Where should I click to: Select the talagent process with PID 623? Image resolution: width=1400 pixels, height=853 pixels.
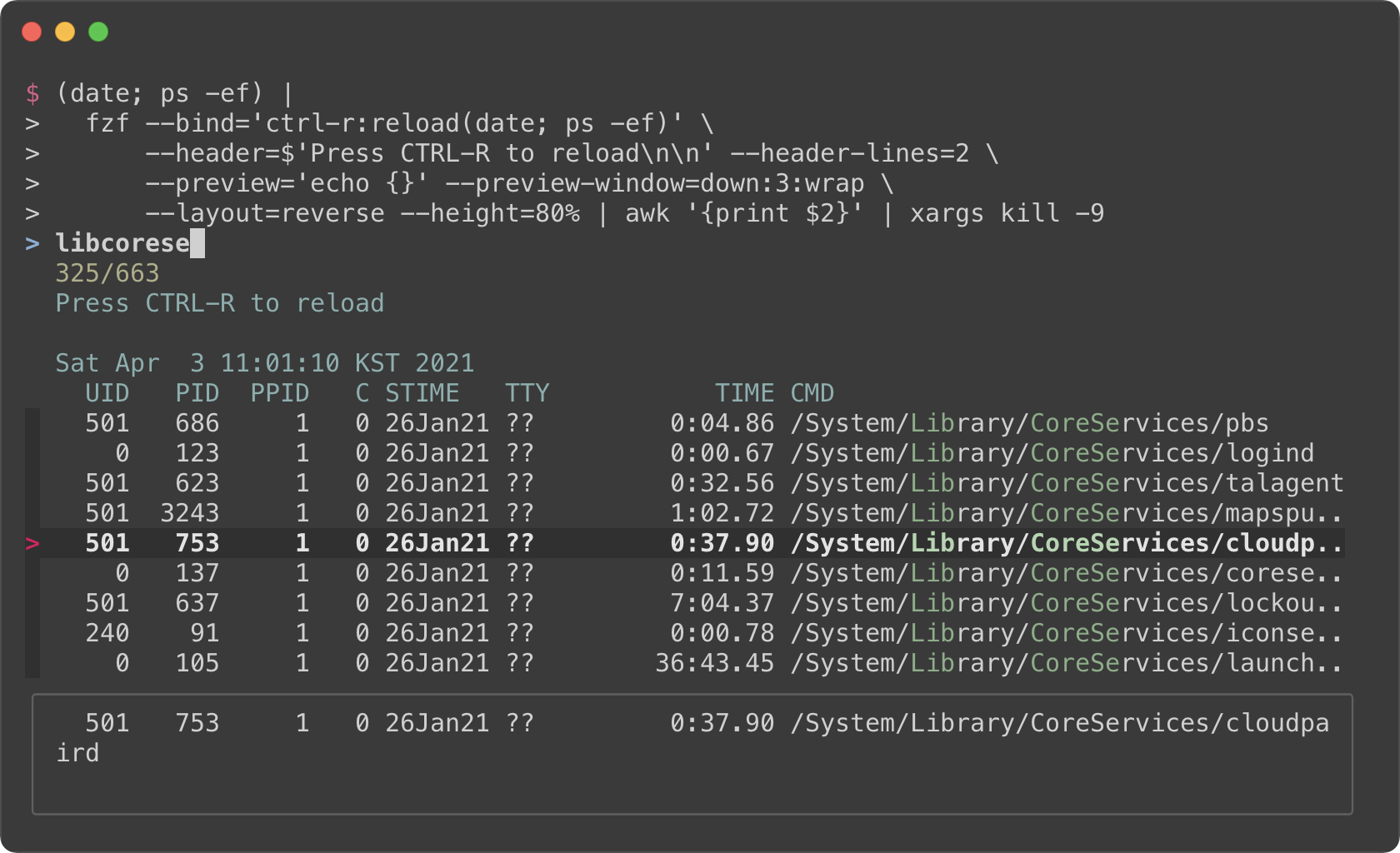692,483
